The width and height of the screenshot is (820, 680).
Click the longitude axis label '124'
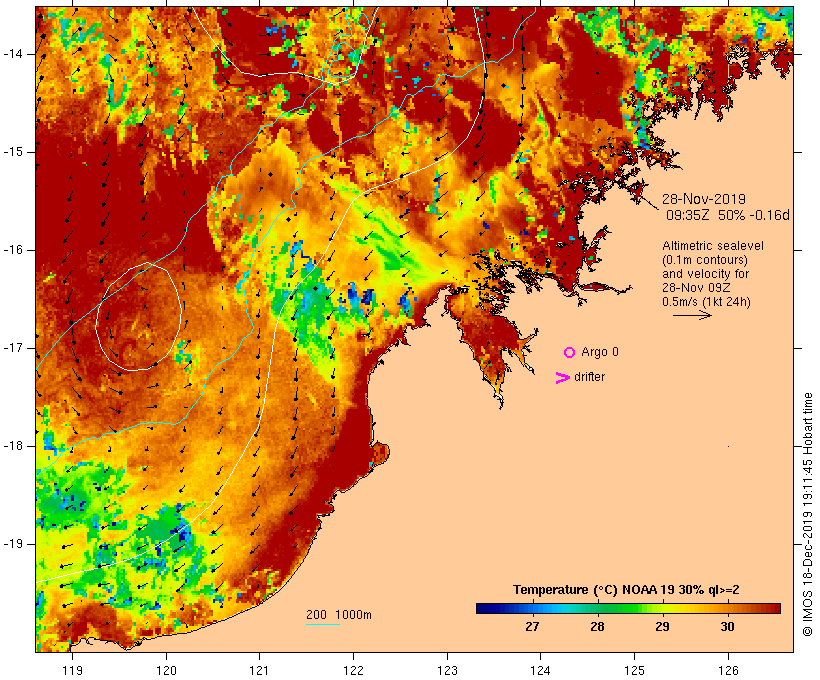[540, 670]
